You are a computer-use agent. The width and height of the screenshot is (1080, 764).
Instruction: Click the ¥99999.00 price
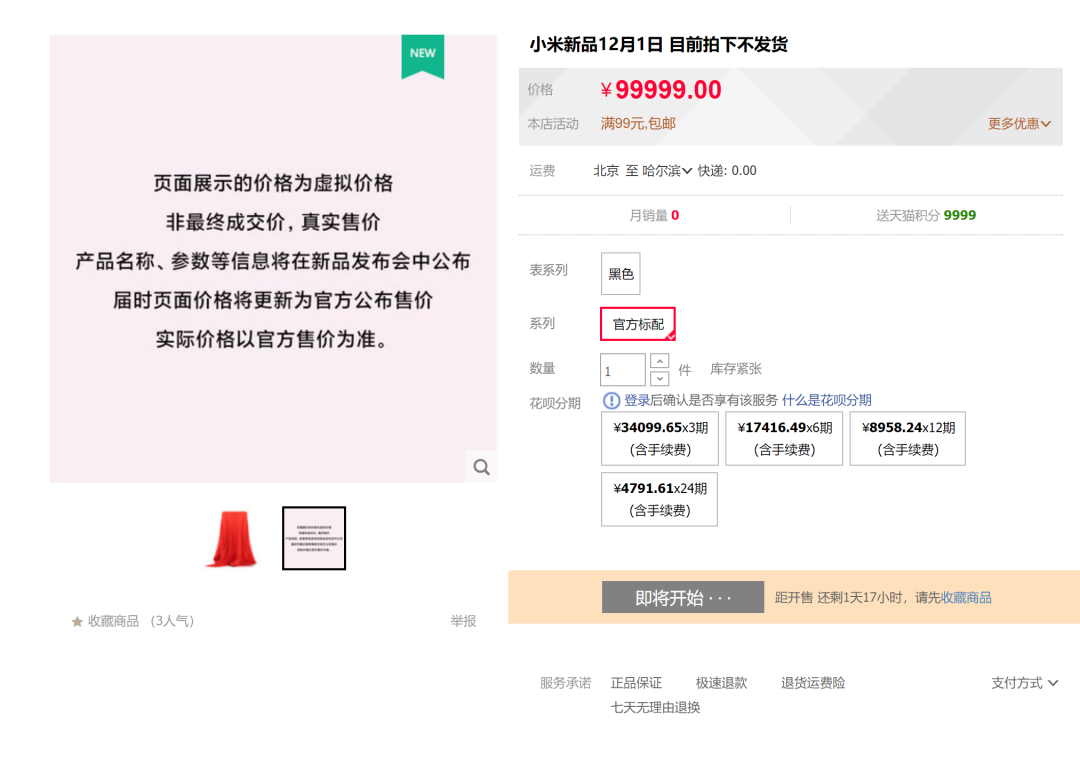pyautogui.click(x=661, y=90)
